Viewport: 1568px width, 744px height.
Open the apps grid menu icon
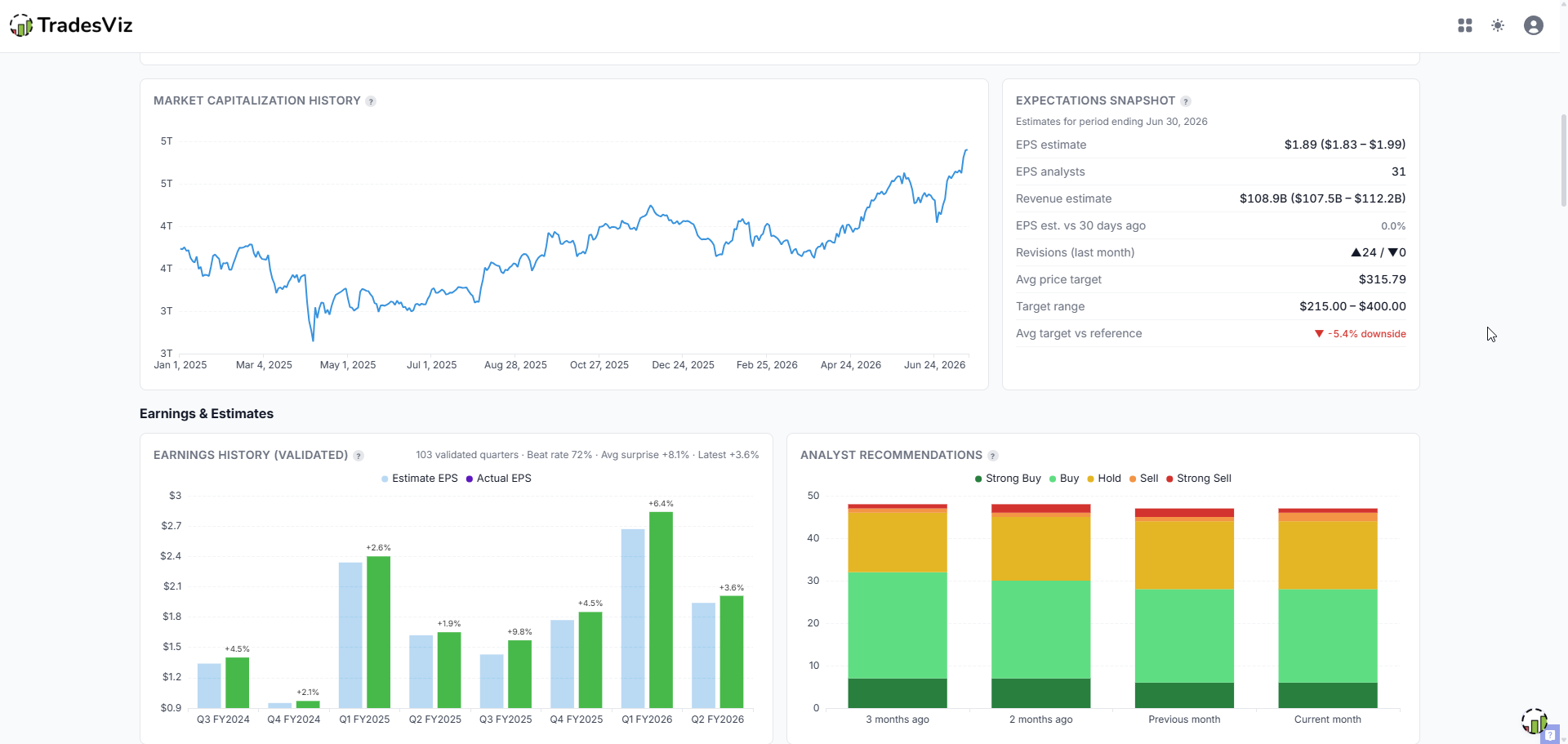click(1465, 25)
